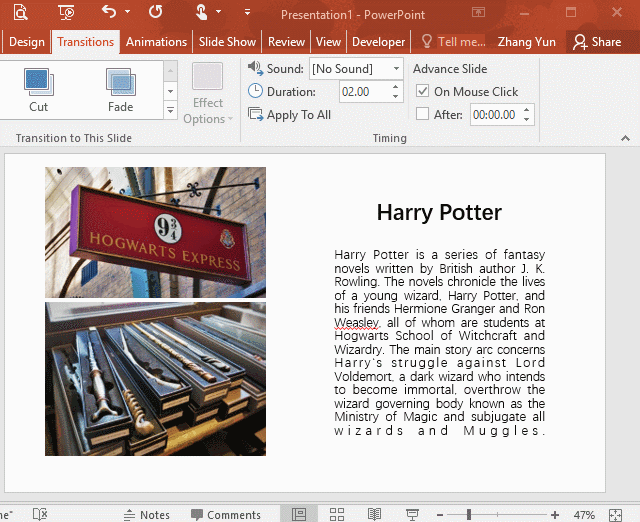Click the Repeat/Redo circular arrow icon
640x522 pixels.
coord(156,11)
